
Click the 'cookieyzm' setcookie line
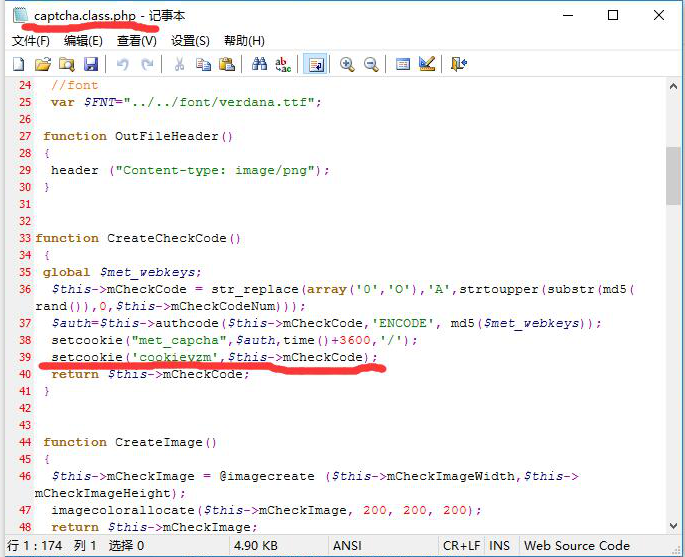[214, 357]
